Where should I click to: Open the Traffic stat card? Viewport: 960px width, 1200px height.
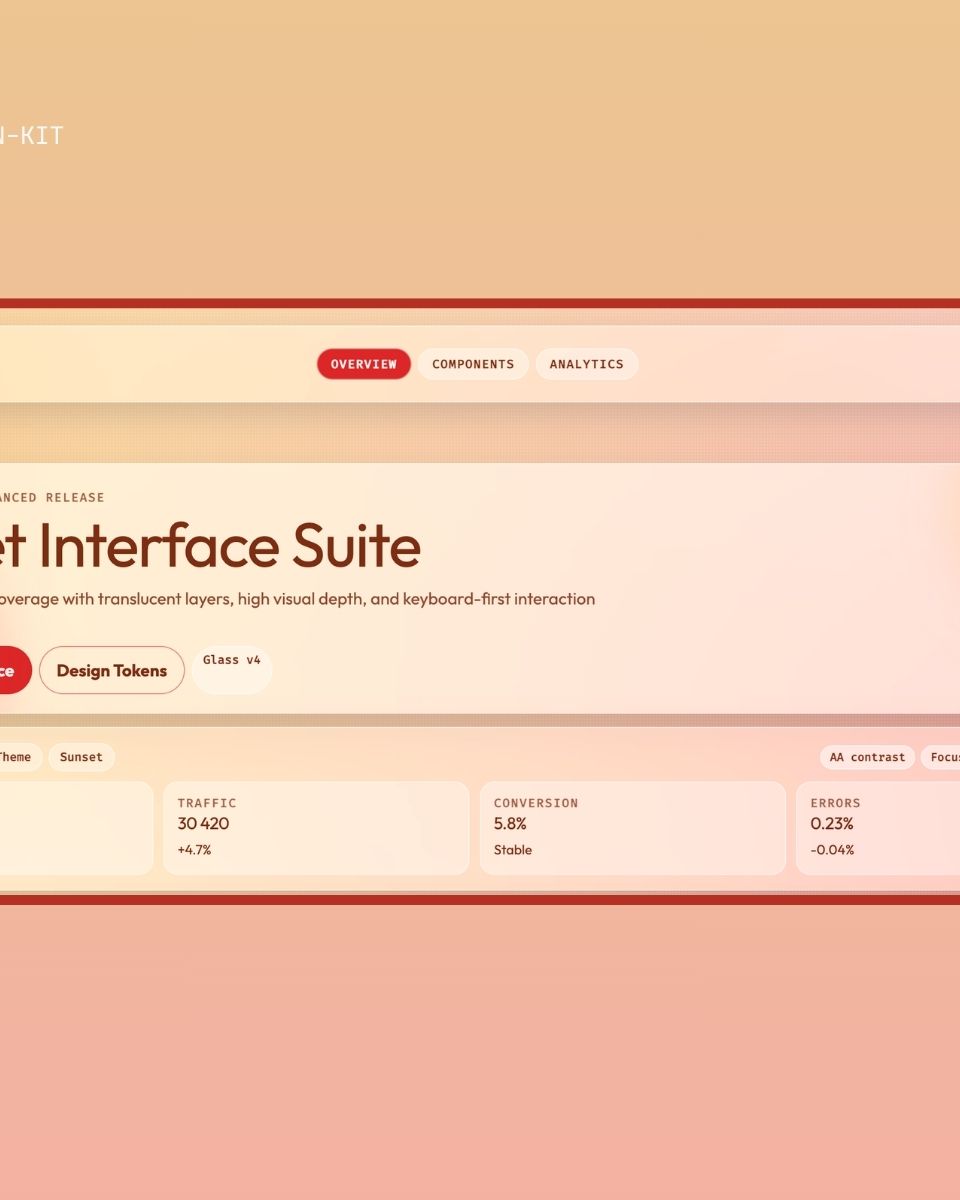pos(316,828)
